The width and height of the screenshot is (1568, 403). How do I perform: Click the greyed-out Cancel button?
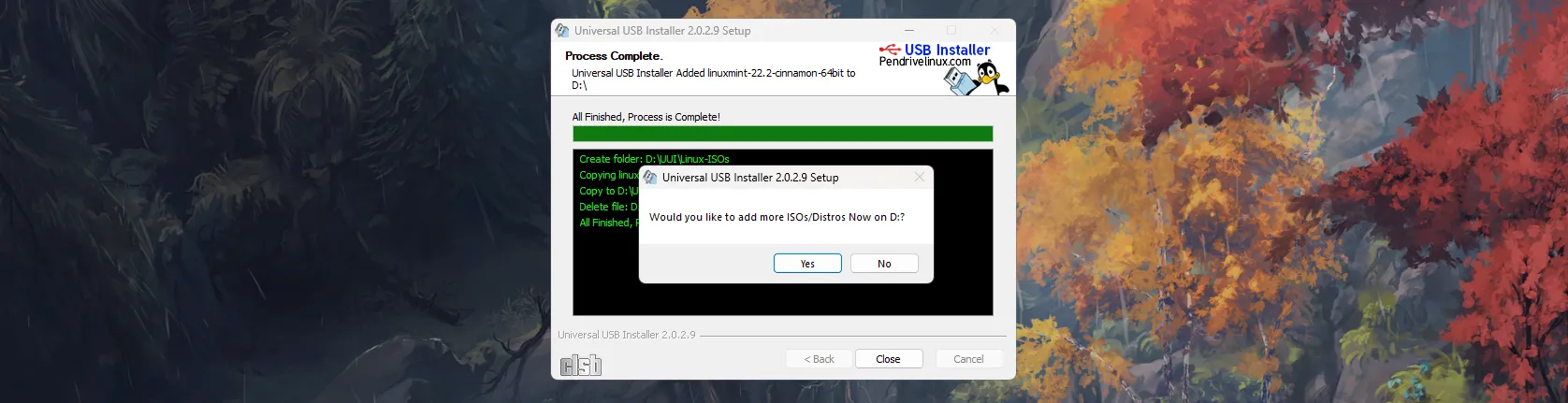click(968, 359)
